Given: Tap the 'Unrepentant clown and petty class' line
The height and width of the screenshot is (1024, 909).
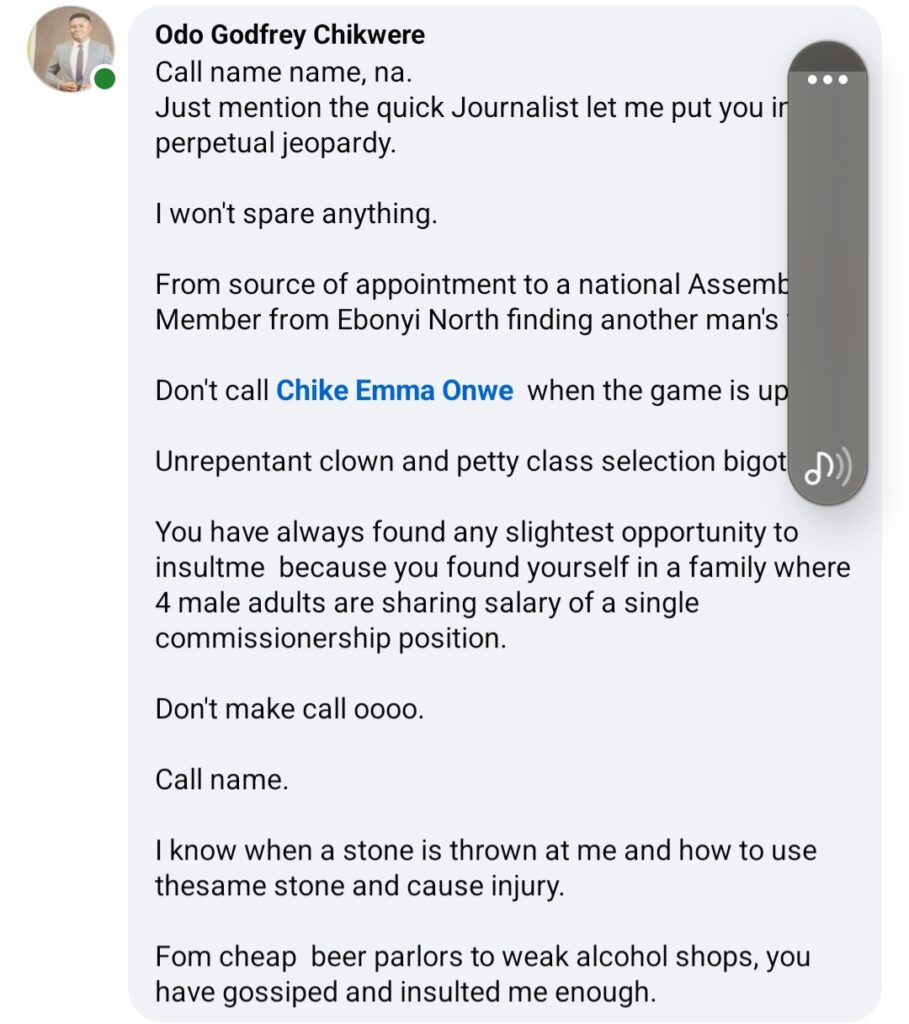Looking at the screenshot, I should [471, 462].
